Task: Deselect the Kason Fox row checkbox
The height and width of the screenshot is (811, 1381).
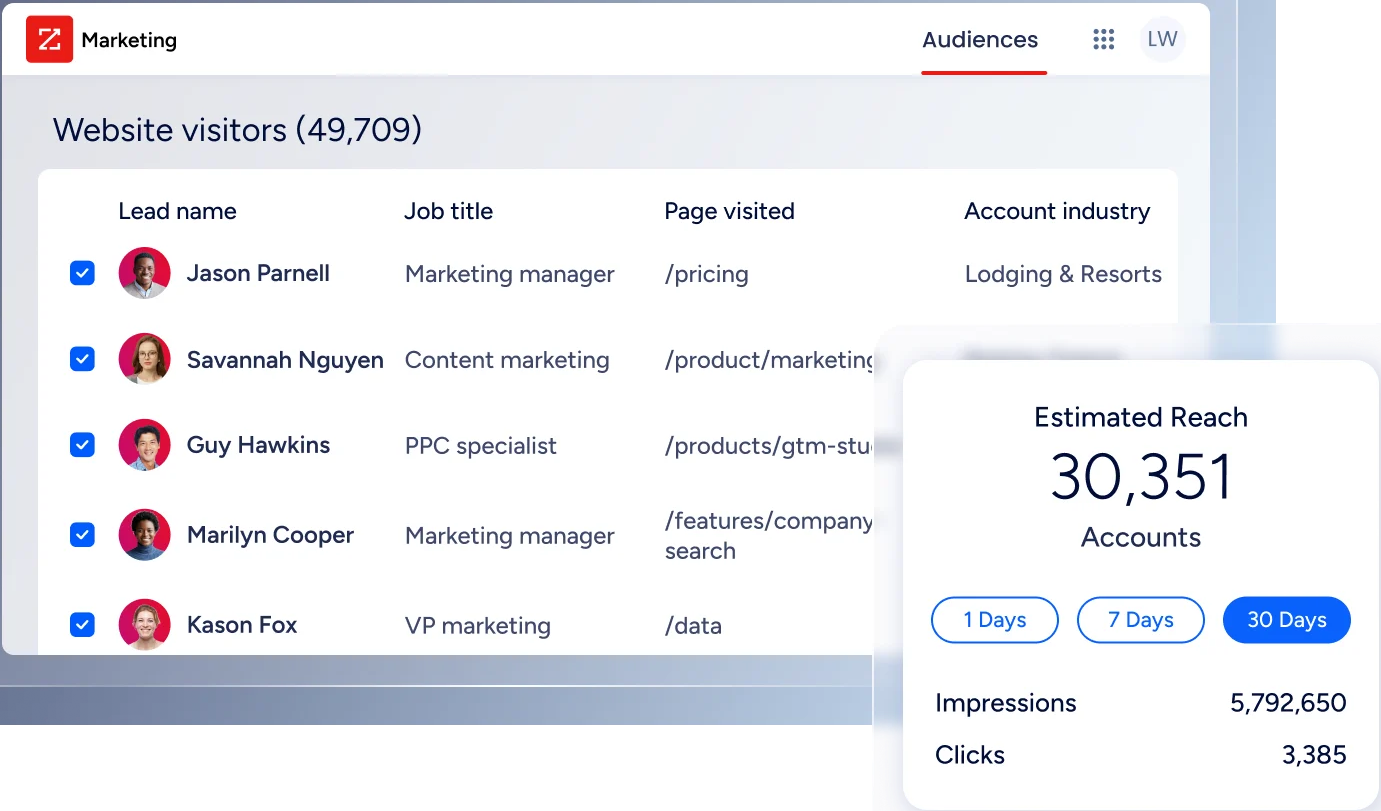Action: 82,625
